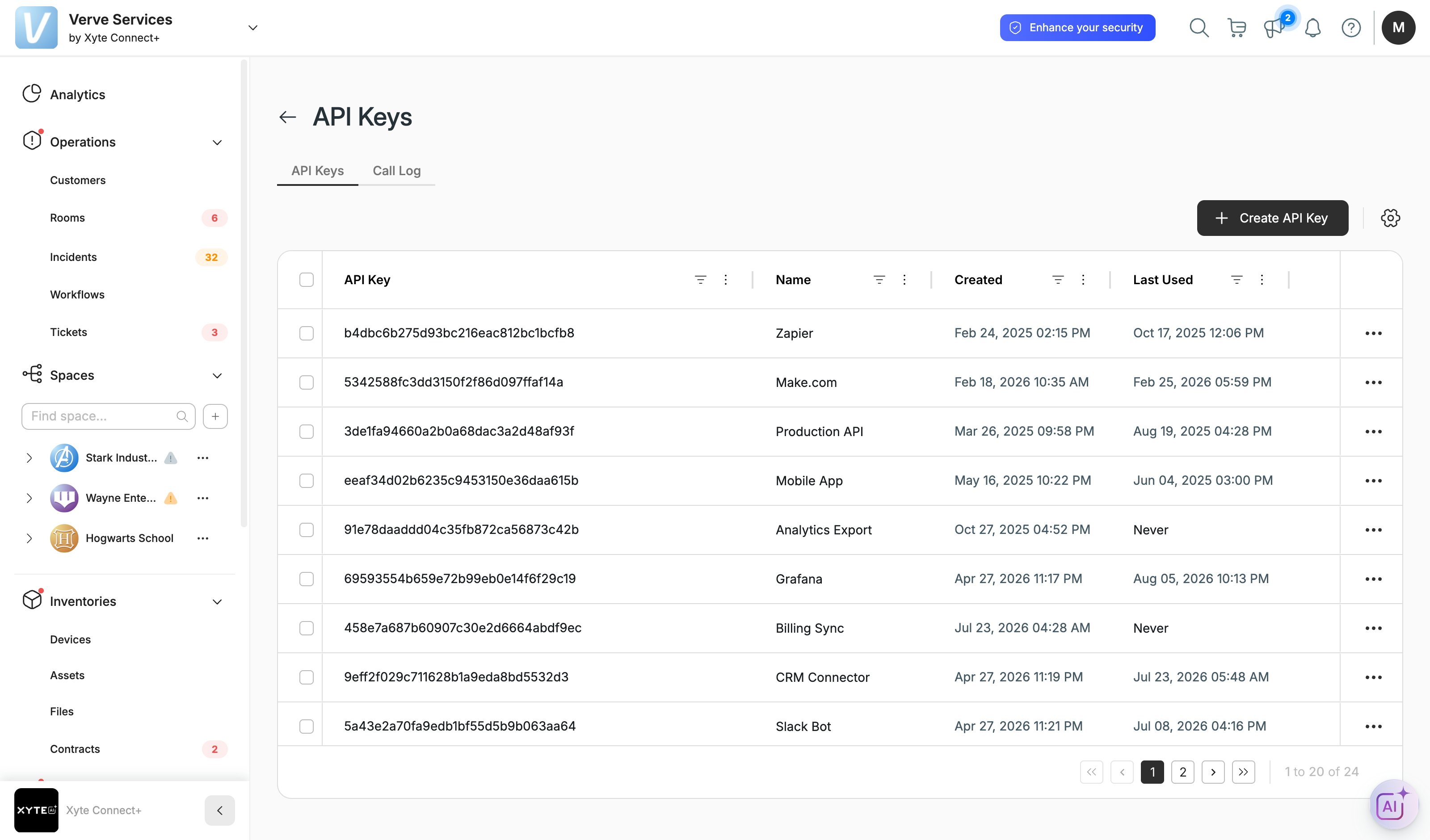Go to next page arrow
This screenshot has width=1430, height=840.
tap(1213, 772)
